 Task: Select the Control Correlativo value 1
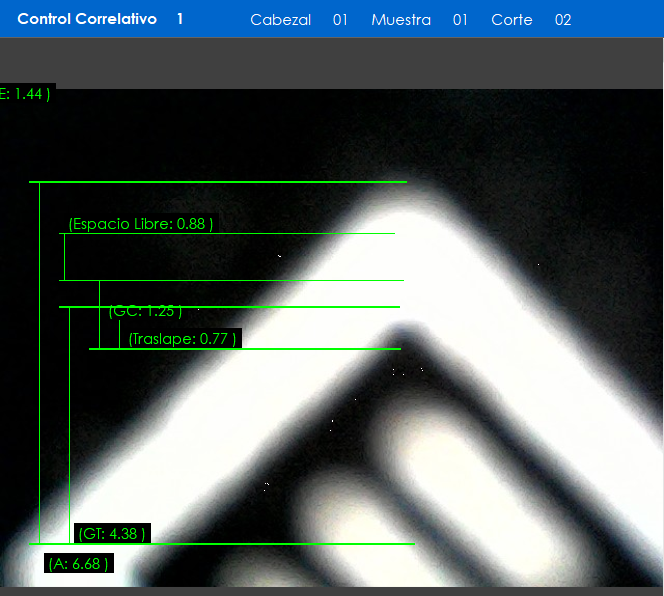[x=180, y=19]
